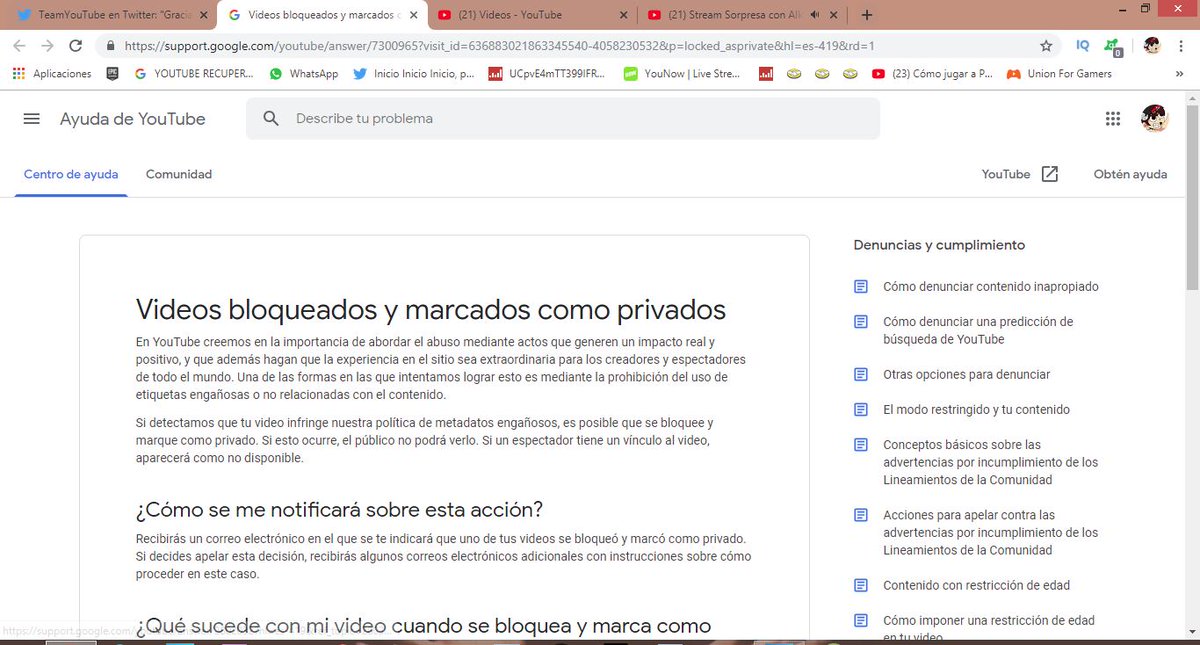Screen dimensions: 1200x645
Task: Open Contenido con restricción de edad article
Action: [976, 585]
